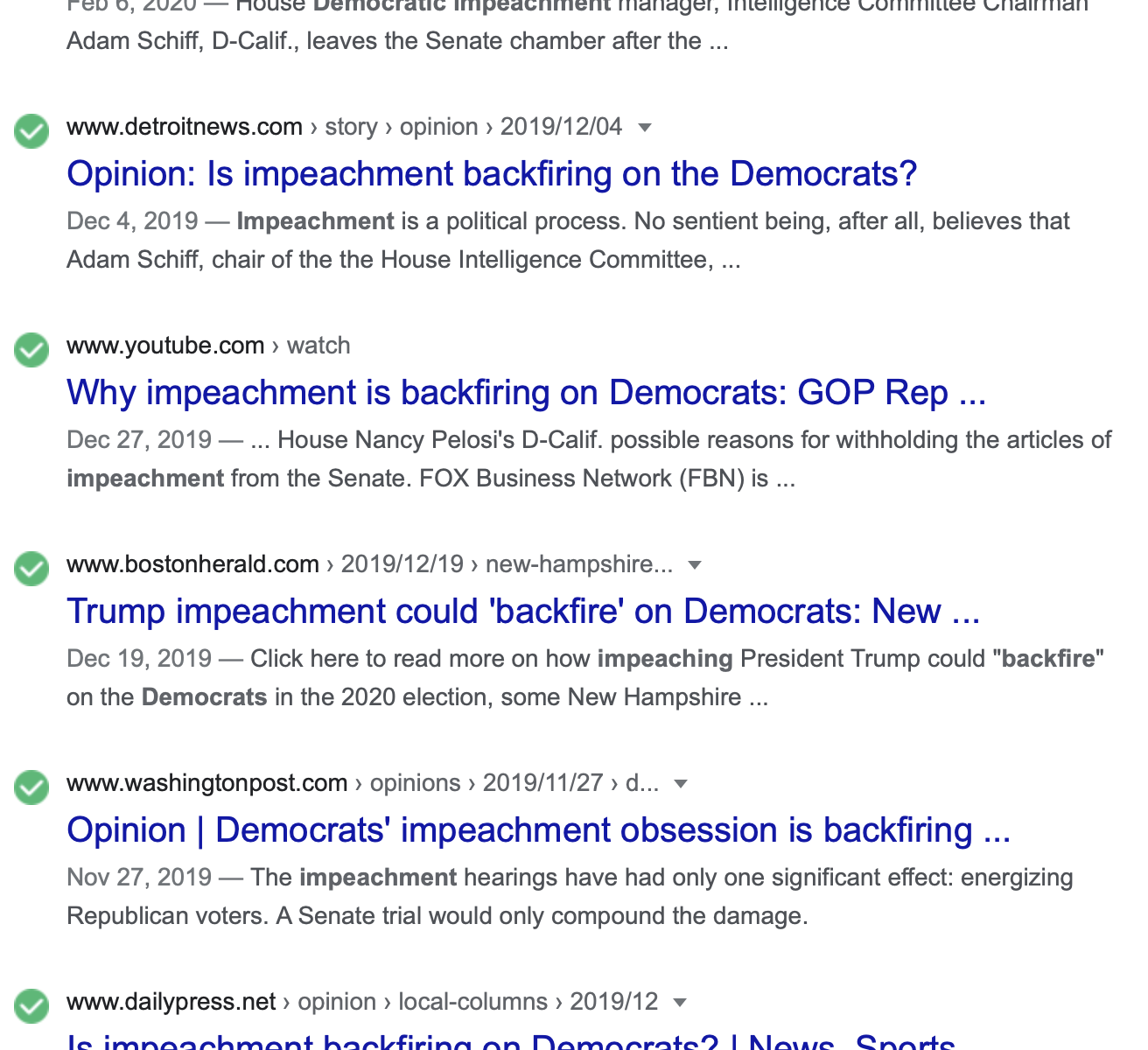This screenshot has width=1148, height=1050.
Task: Expand dropdown arrow next to detroitnews.com URL
Action: click(645, 128)
